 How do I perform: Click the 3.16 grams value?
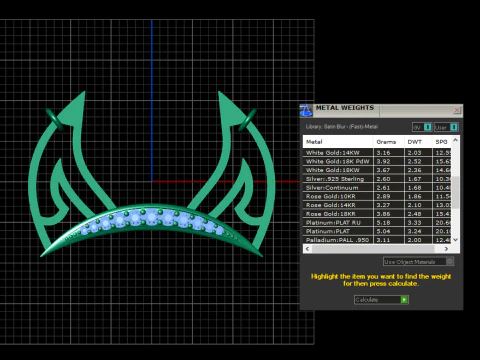383,153
